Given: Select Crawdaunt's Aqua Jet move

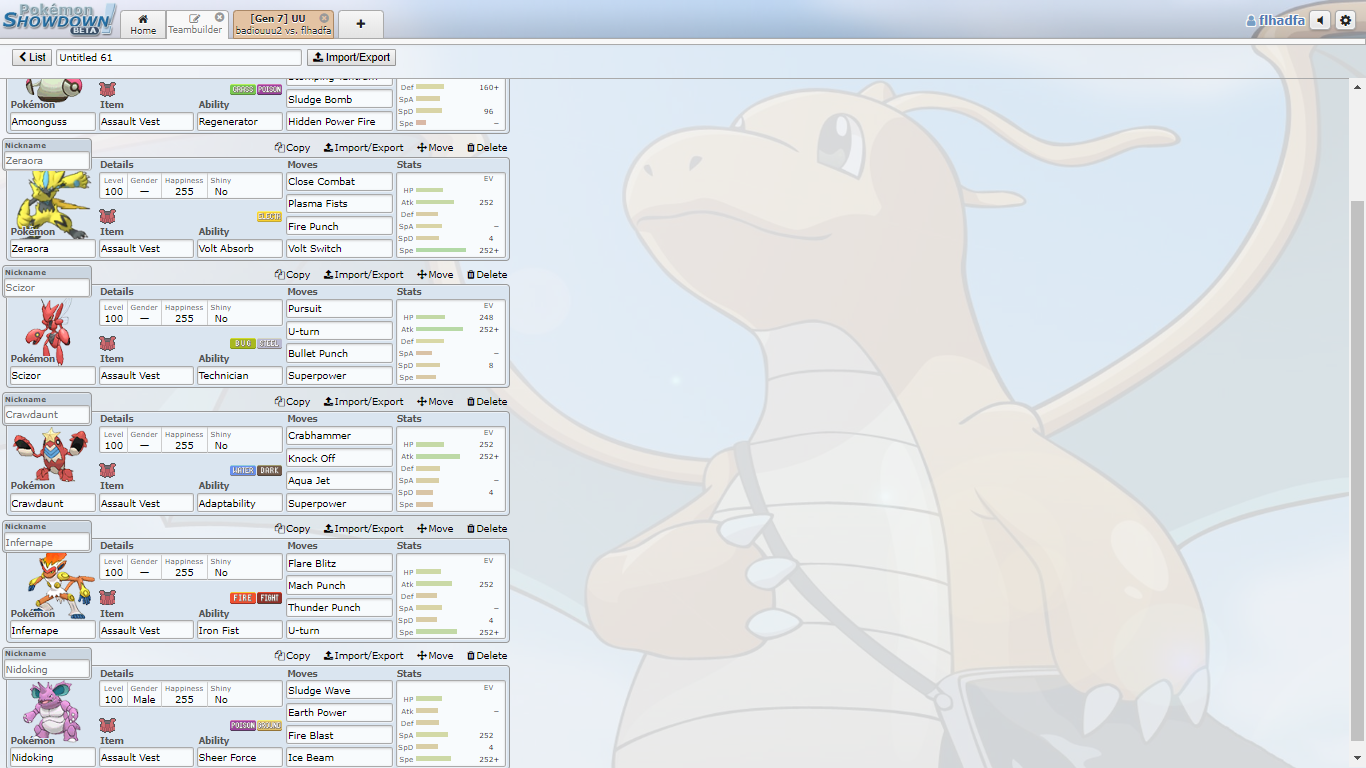Looking at the screenshot, I should 339,480.
